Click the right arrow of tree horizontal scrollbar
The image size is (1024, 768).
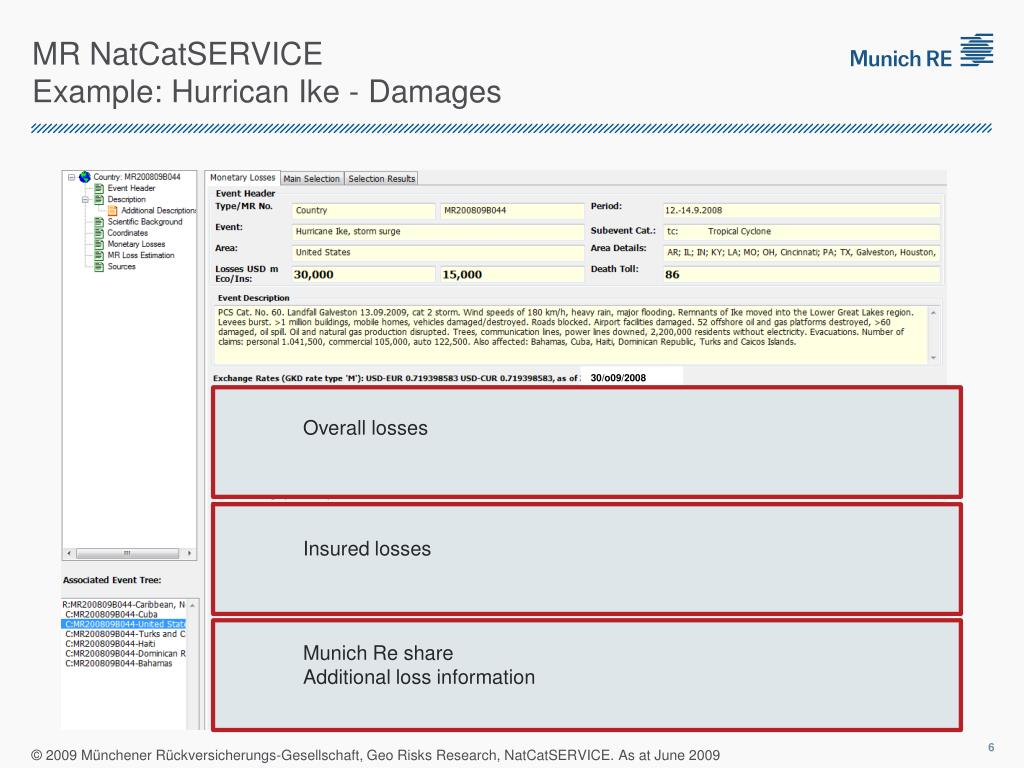click(189, 553)
